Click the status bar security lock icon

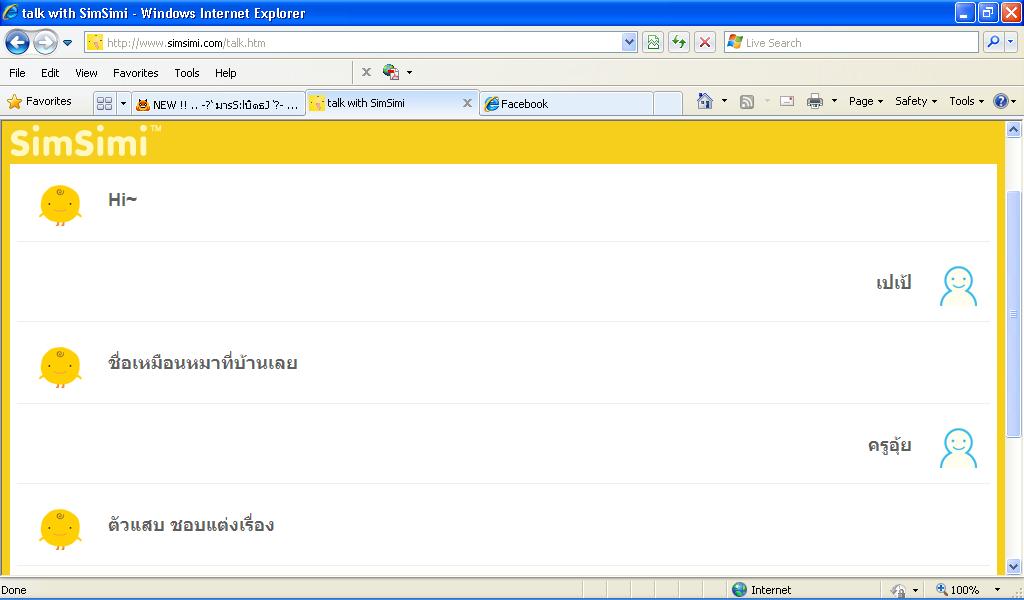(x=899, y=590)
